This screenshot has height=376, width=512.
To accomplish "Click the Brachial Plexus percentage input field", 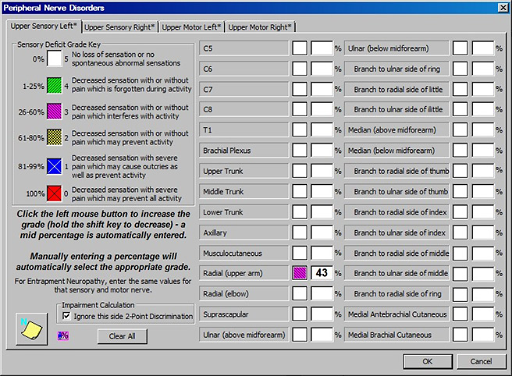I will pyautogui.click(x=322, y=151).
